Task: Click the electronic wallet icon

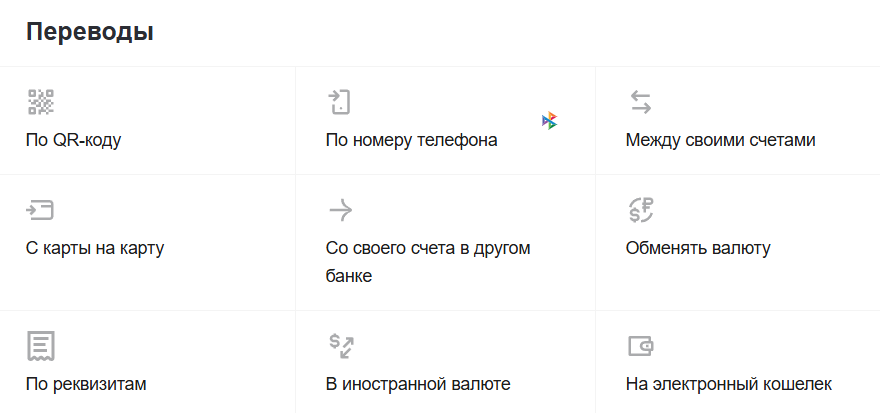Action: point(640,346)
